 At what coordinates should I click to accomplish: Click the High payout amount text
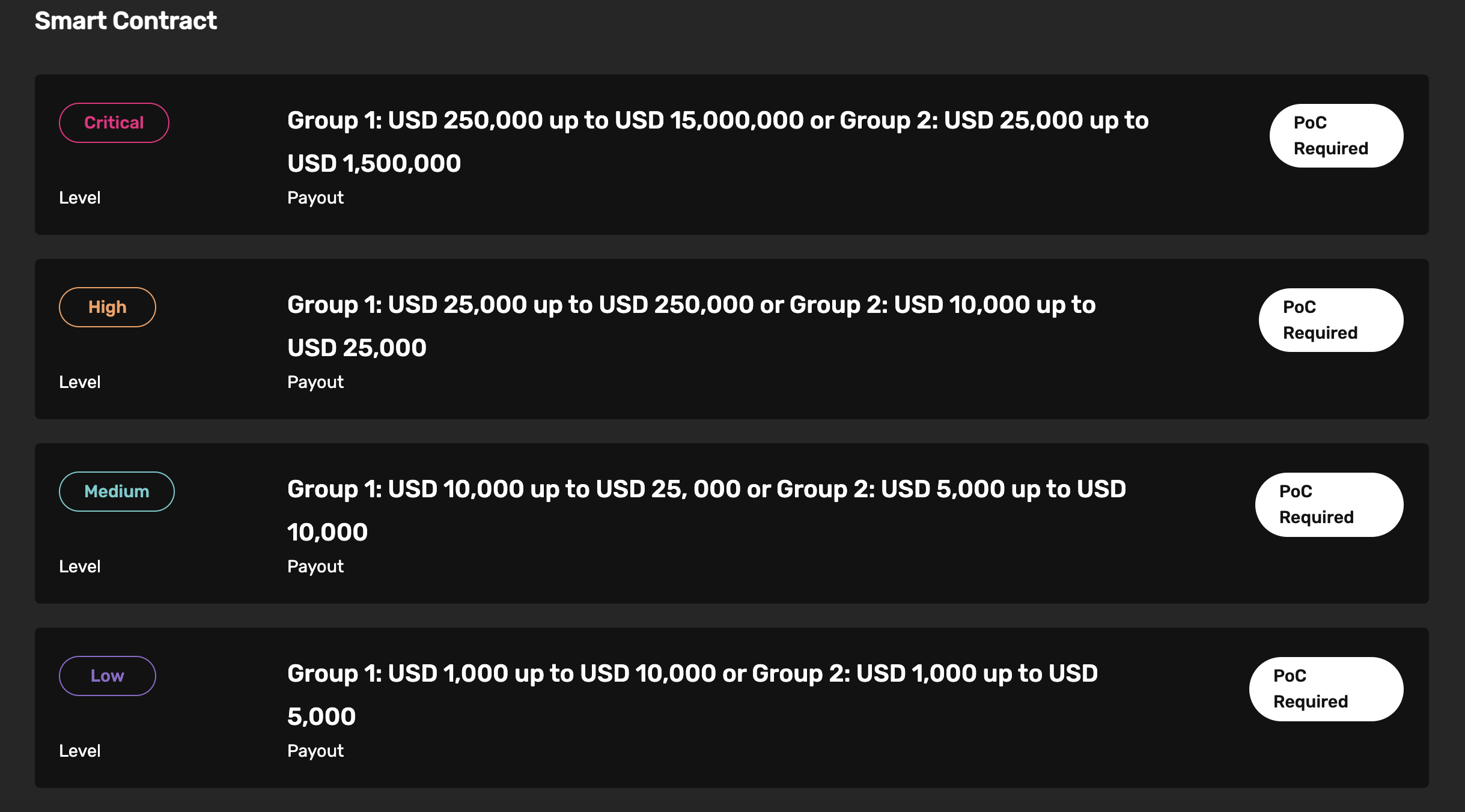[x=691, y=326]
